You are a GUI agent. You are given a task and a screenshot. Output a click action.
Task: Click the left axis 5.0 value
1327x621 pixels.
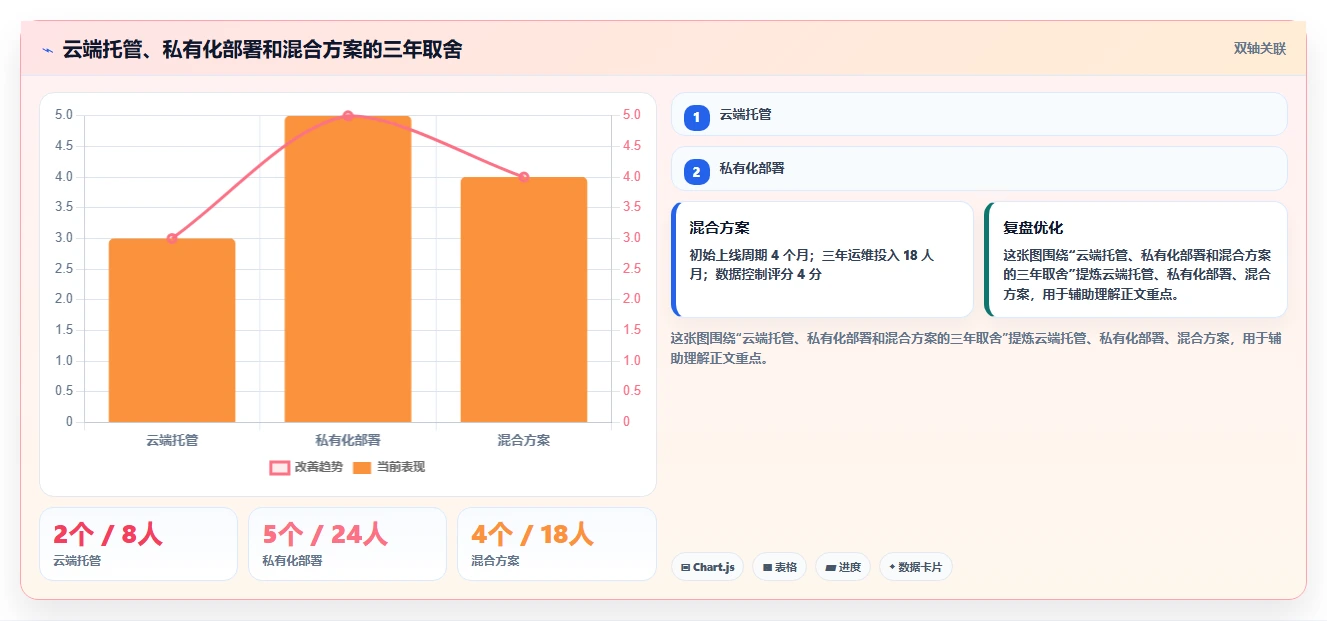[64, 115]
